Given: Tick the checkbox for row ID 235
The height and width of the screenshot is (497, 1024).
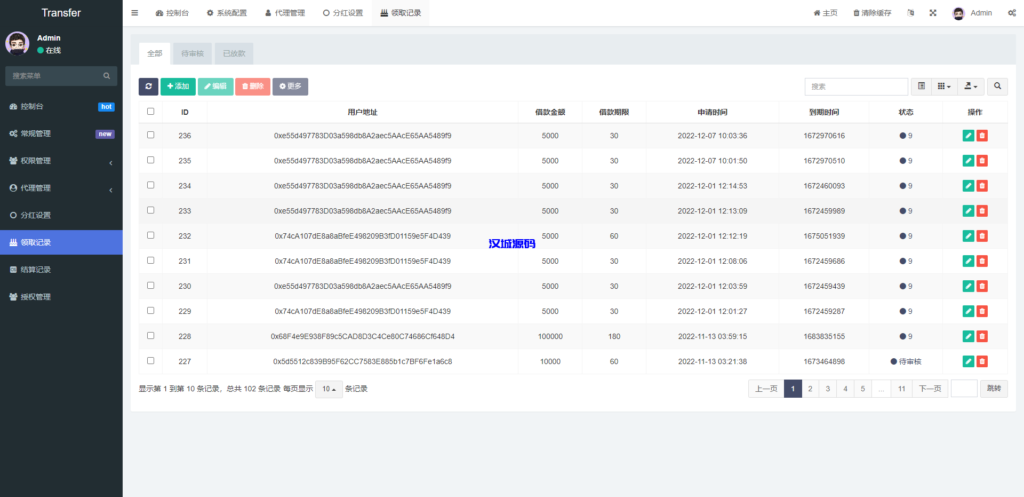Looking at the screenshot, I should pyautogui.click(x=151, y=160).
